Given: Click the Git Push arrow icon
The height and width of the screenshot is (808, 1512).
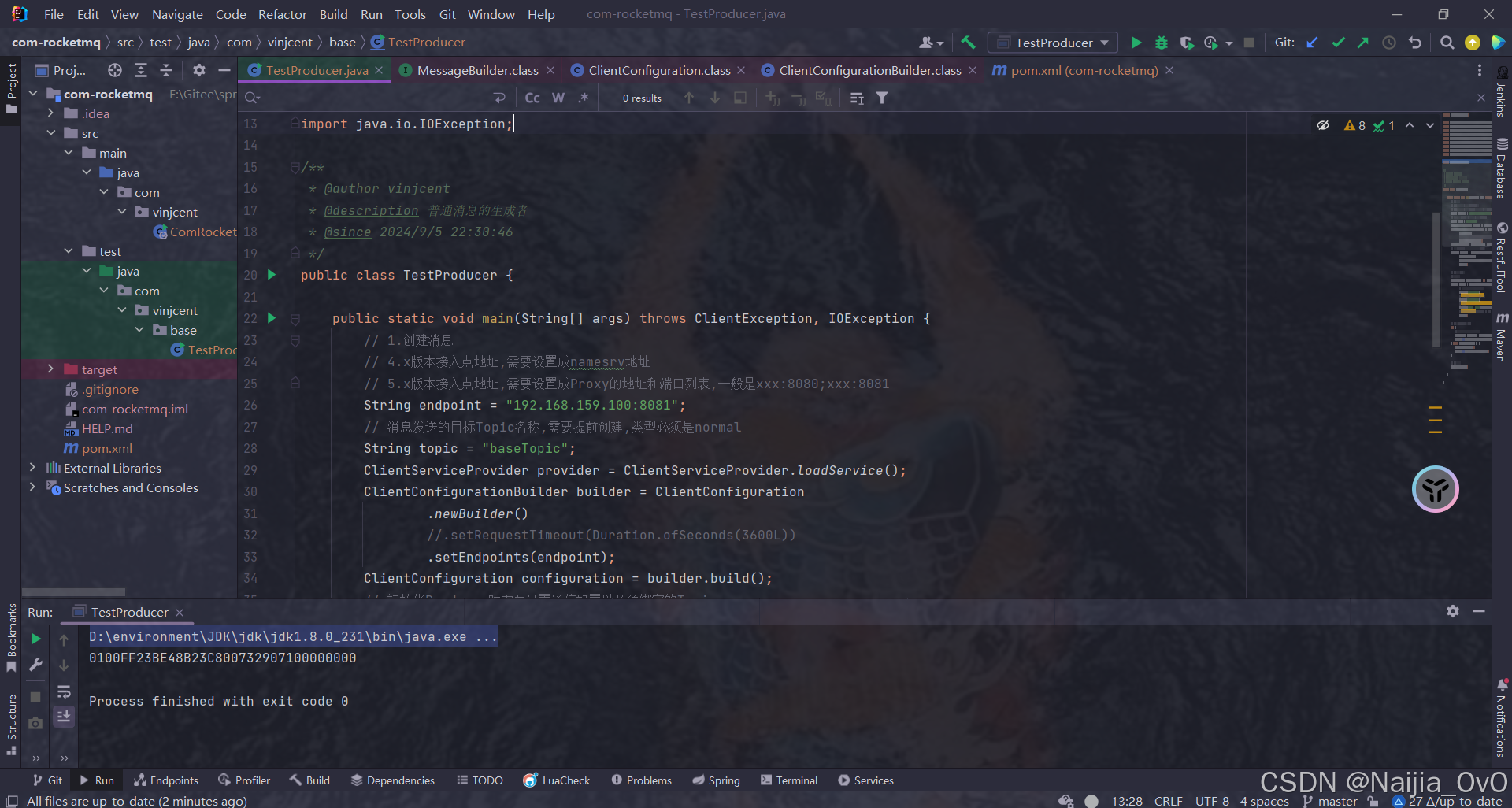Looking at the screenshot, I should [1363, 43].
